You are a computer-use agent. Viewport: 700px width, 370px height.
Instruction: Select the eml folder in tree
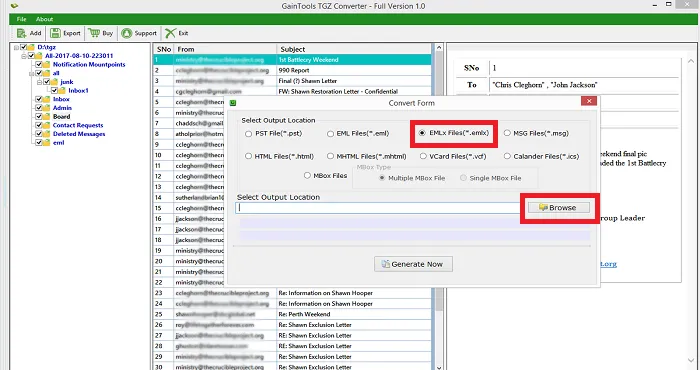(x=58, y=143)
